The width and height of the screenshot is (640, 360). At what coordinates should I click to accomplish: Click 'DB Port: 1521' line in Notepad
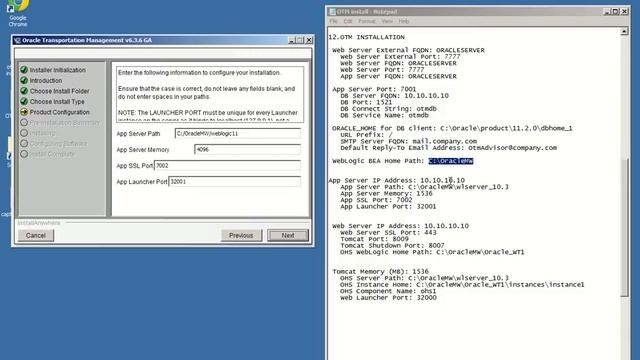pos(366,102)
